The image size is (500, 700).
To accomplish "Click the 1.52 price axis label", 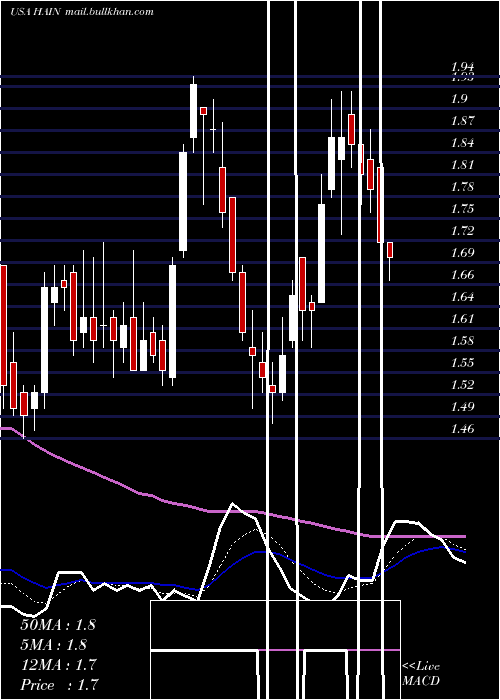I will 462,384.
